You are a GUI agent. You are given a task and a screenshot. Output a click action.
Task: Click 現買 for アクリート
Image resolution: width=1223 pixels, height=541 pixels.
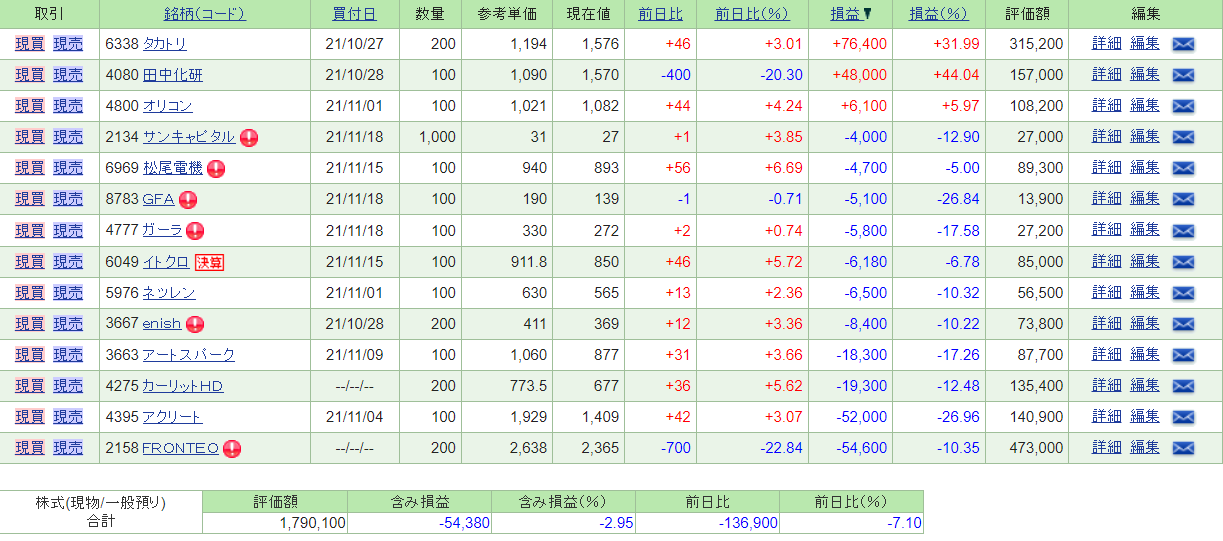pos(30,417)
